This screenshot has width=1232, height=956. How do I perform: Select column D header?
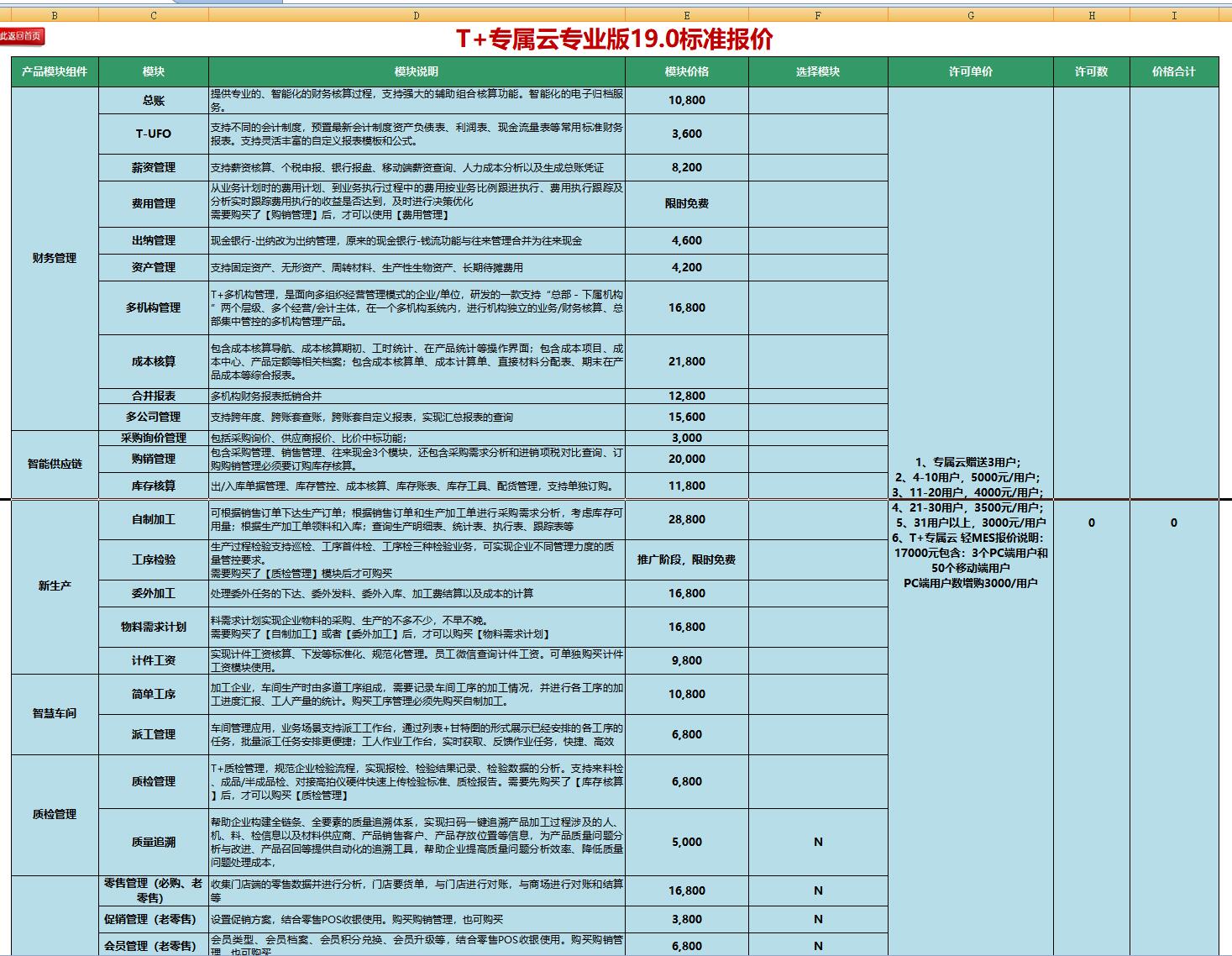(417, 15)
